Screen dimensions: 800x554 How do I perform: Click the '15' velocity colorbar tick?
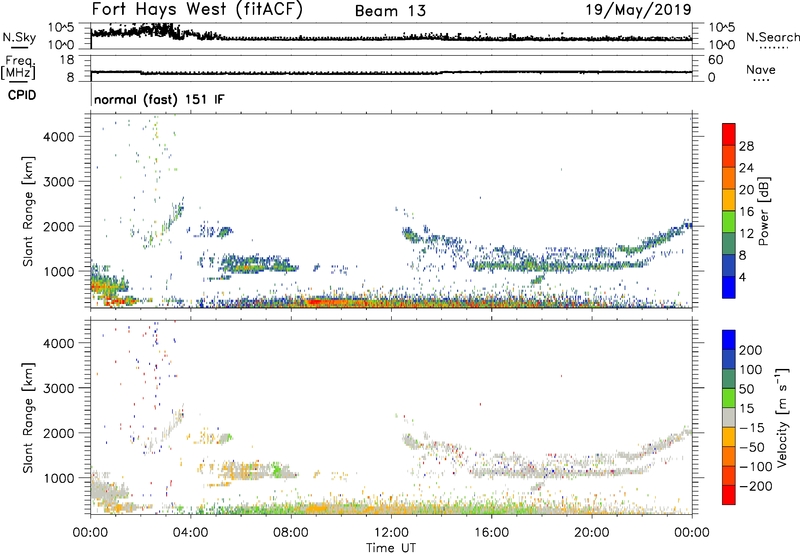pyautogui.click(x=746, y=409)
